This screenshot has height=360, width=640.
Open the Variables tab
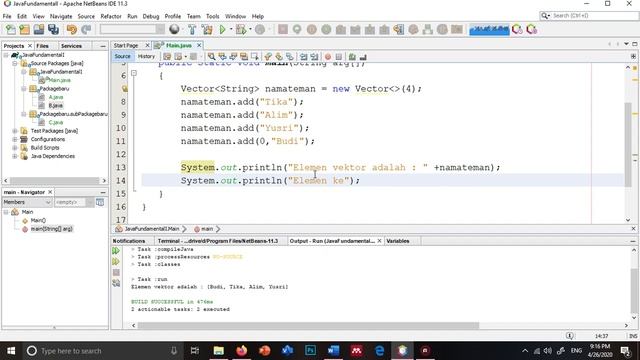(x=398, y=241)
